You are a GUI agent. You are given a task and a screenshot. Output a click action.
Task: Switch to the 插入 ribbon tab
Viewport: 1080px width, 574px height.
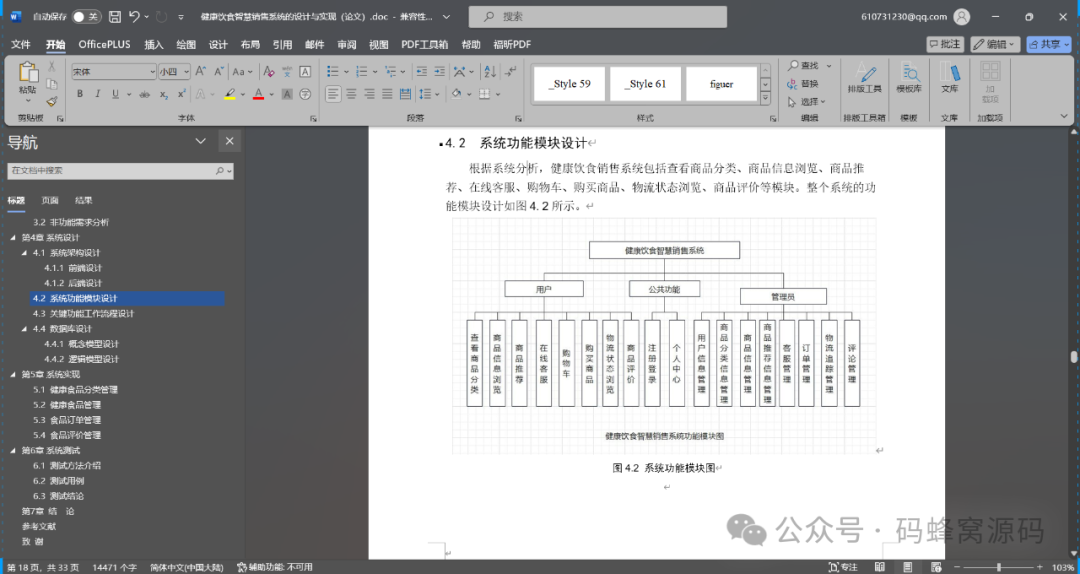[154, 44]
